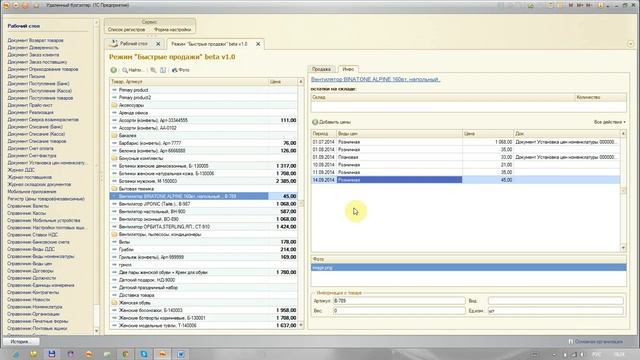Click the green 'Добавить цены' plus icon
The image size is (640, 360).
[315, 122]
